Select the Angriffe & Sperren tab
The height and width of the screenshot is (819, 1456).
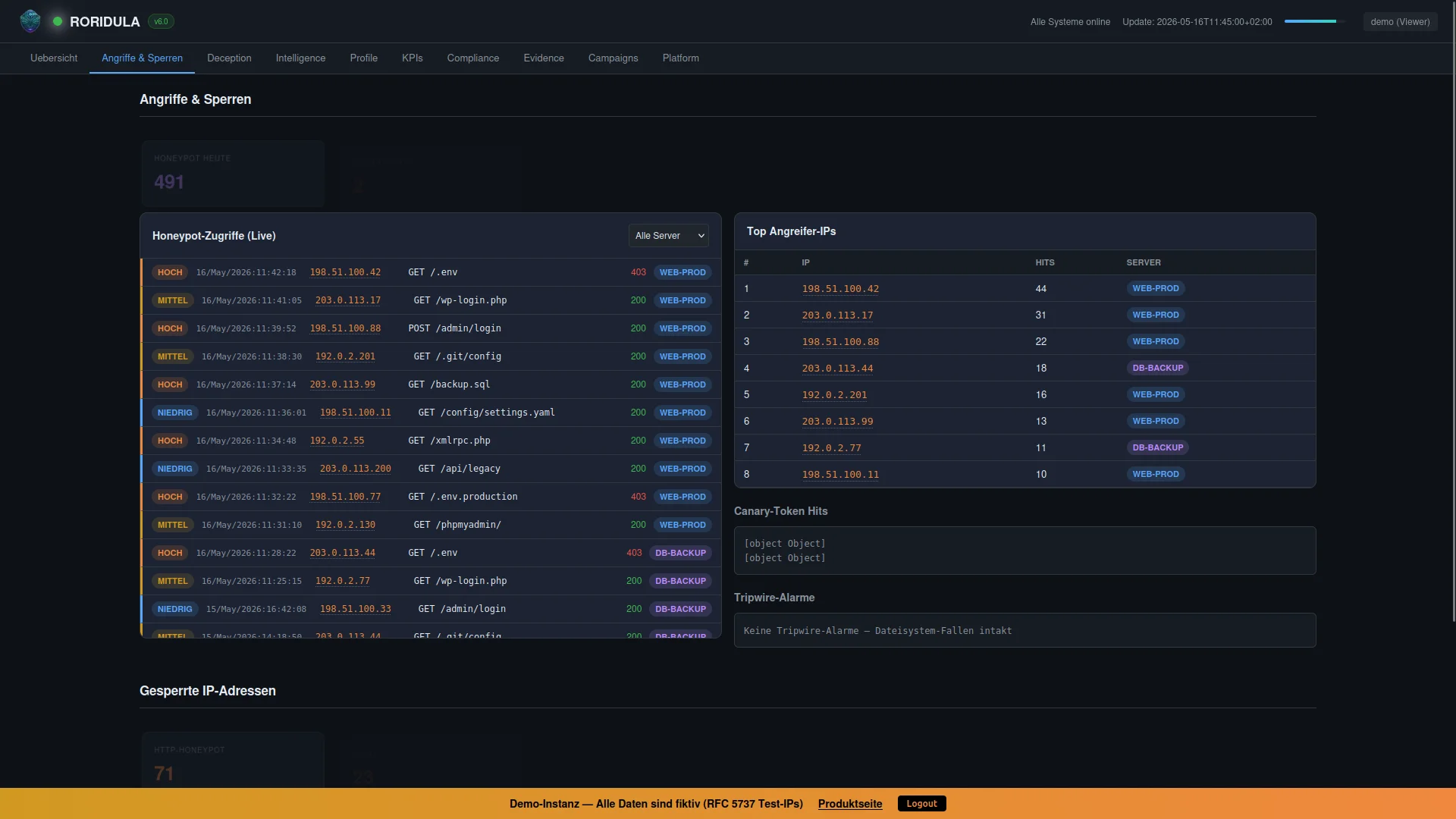142,58
